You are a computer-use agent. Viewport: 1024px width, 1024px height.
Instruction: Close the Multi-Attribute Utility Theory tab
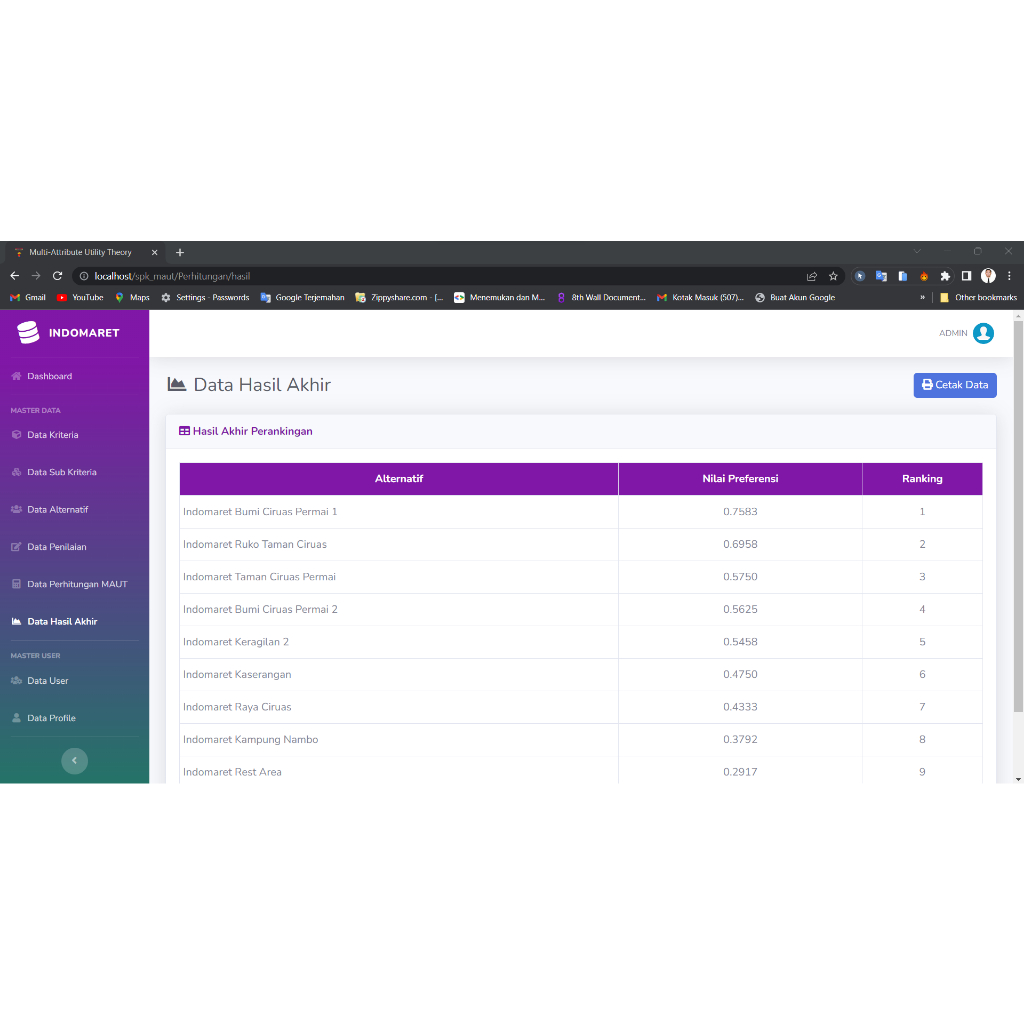(x=155, y=253)
